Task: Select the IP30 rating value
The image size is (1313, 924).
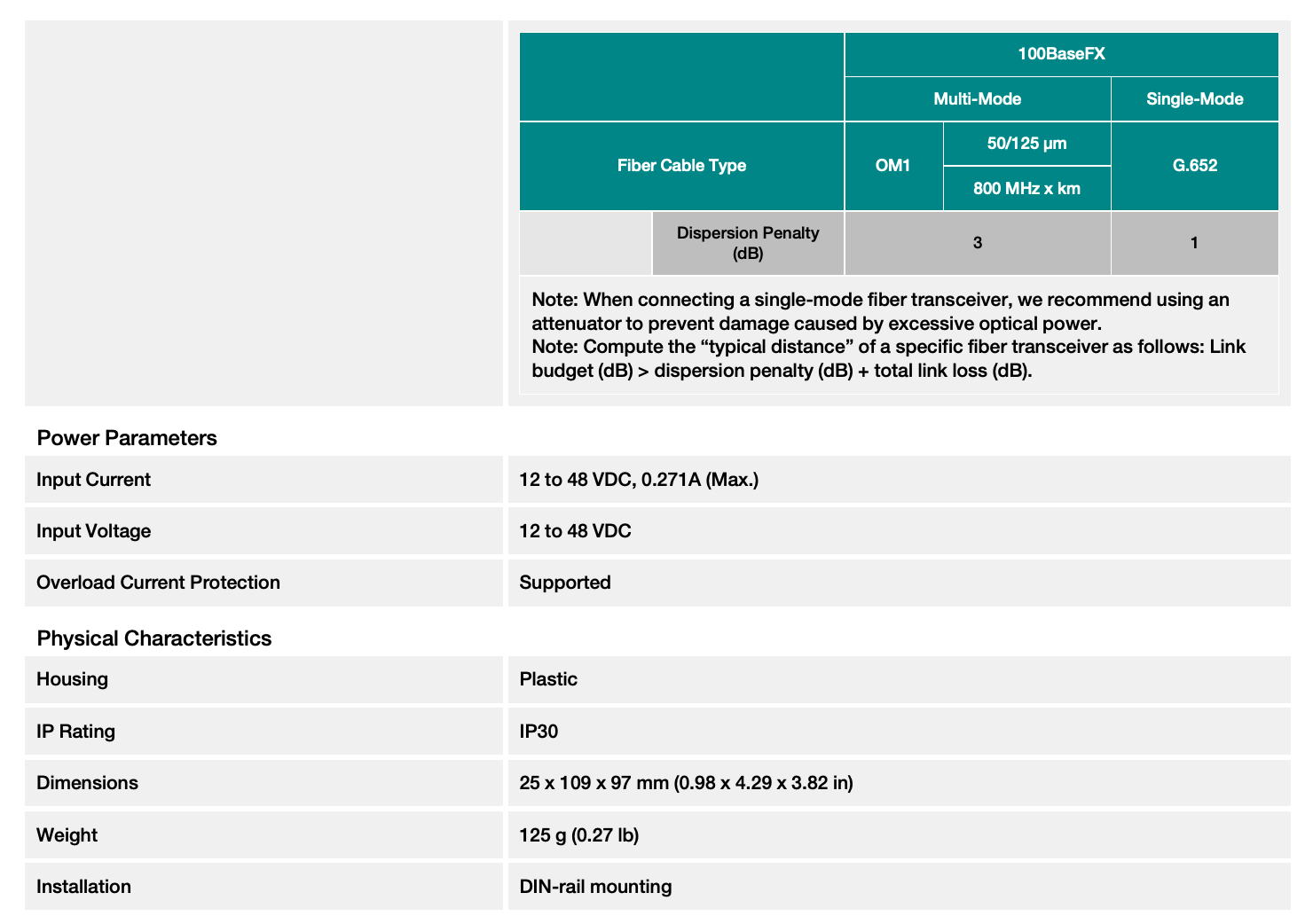Action: click(539, 732)
